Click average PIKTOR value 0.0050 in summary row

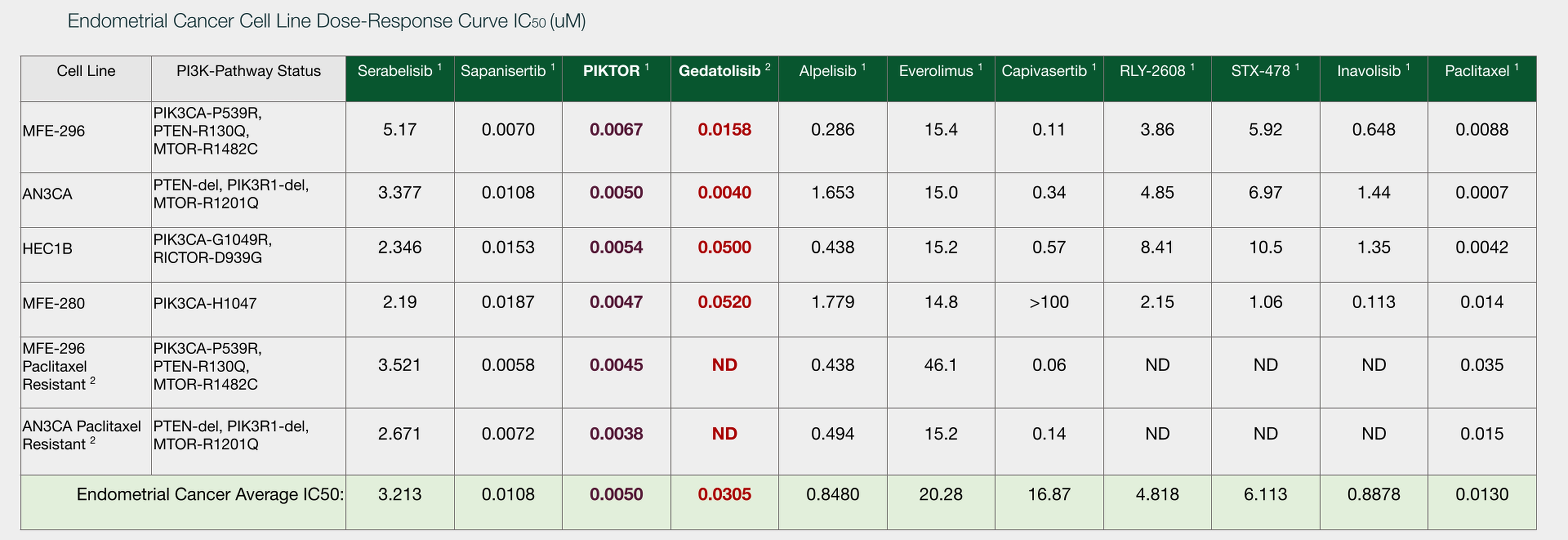pos(615,494)
